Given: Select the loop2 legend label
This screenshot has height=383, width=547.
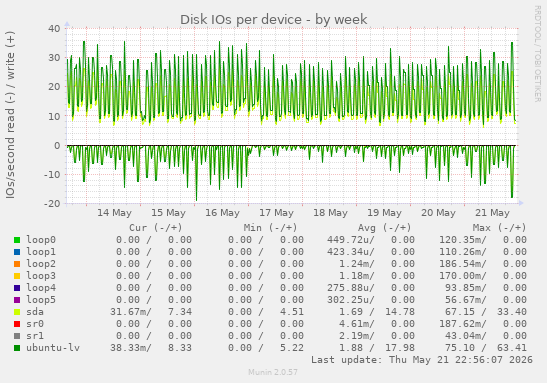Looking at the screenshot, I should [x=41, y=264].
